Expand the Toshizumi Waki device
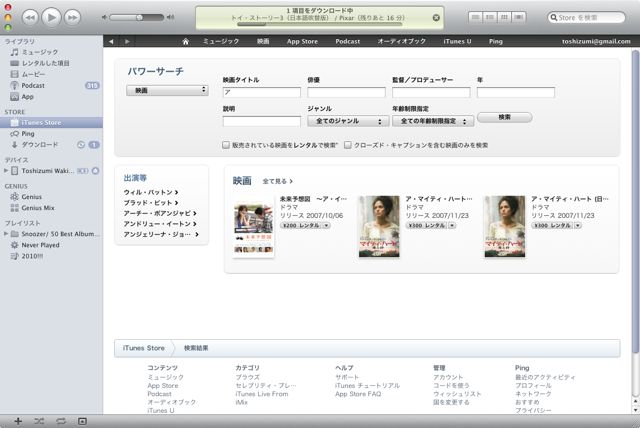This screenshot has width=640, height=428. 6,171
